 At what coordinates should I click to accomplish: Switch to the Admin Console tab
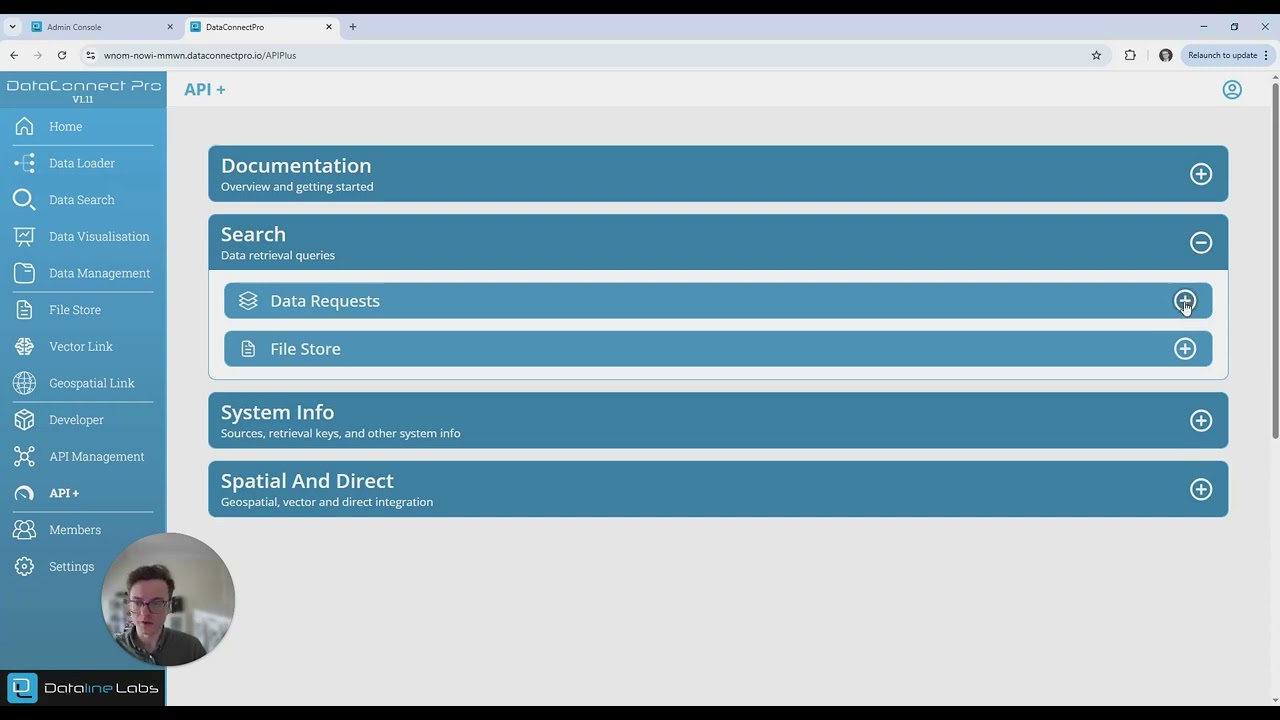pos(100,27)
